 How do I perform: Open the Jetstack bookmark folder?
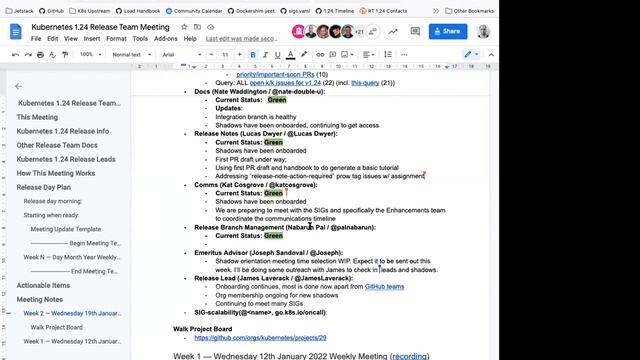(x=20, y=11)
